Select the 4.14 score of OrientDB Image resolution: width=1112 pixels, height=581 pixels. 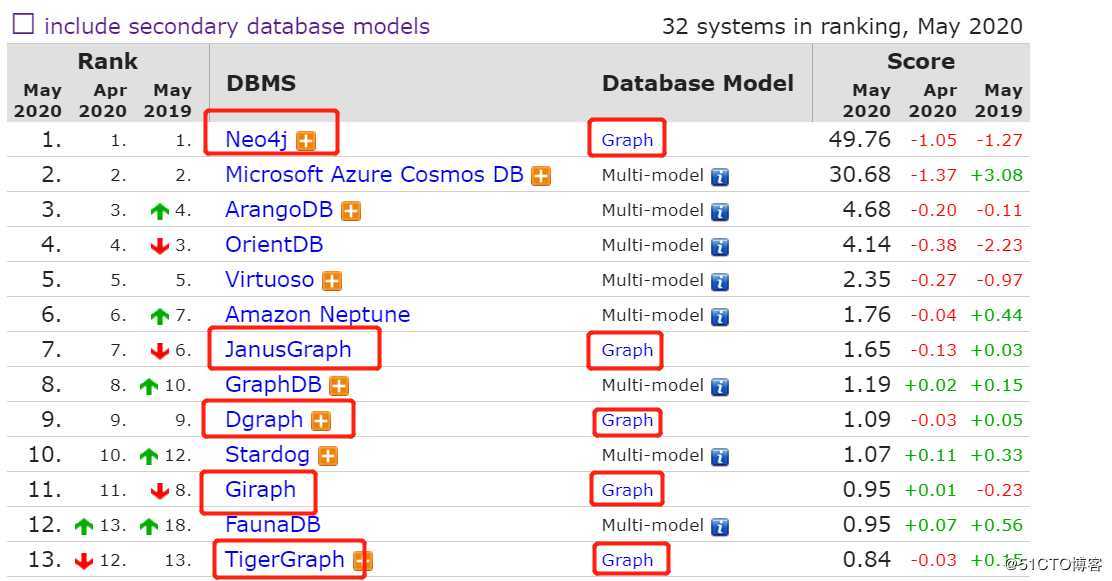866,245
